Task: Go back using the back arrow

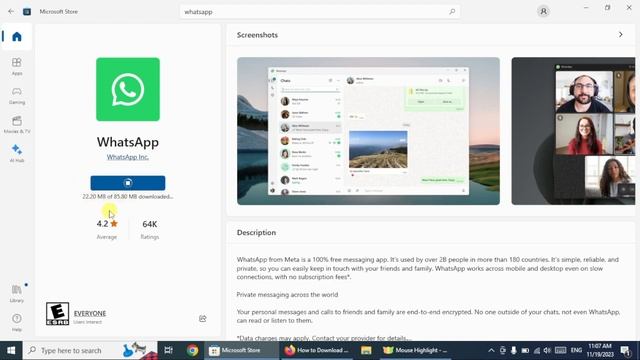Action: point(11,11)
